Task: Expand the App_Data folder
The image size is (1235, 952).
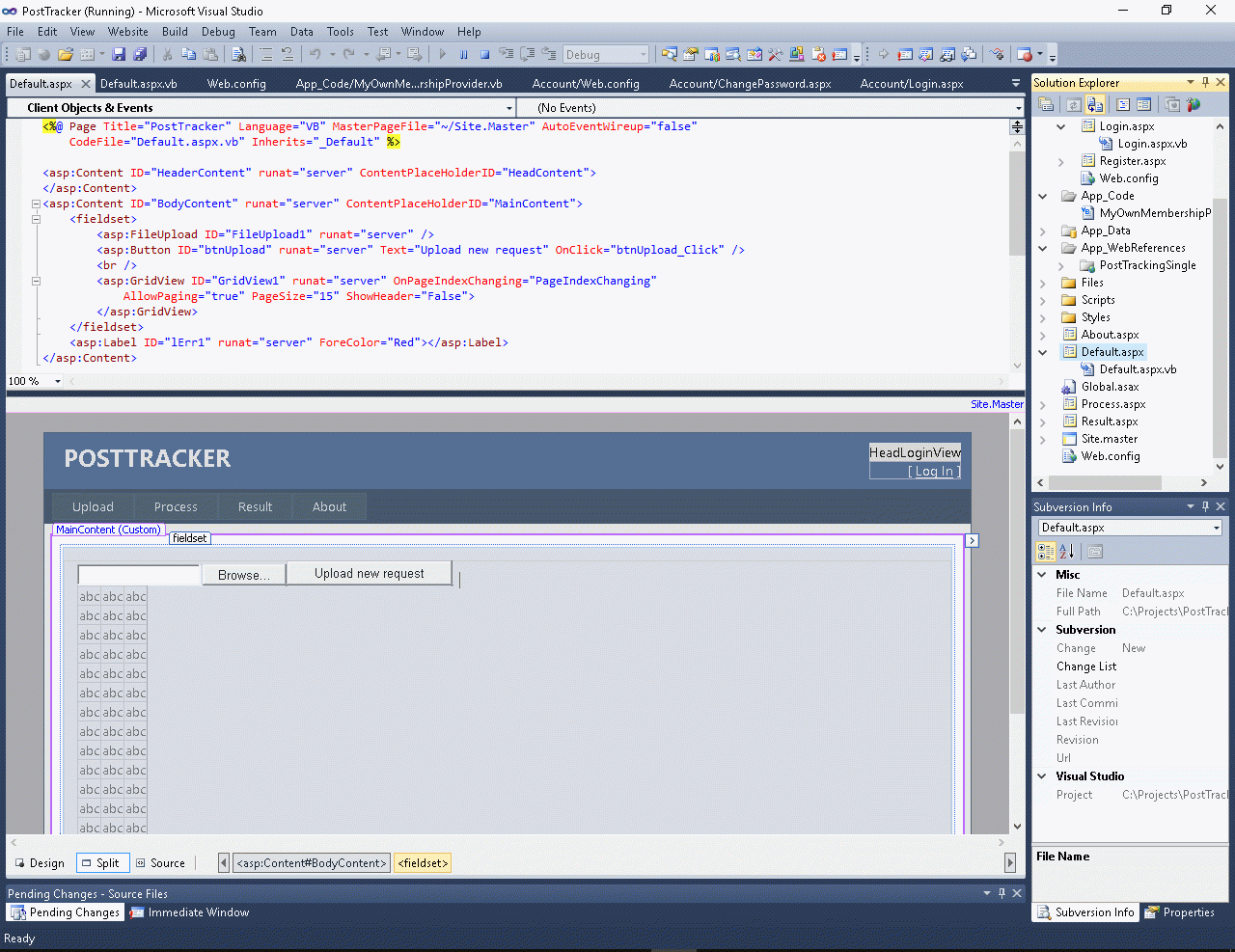Action: [1042, 231]
